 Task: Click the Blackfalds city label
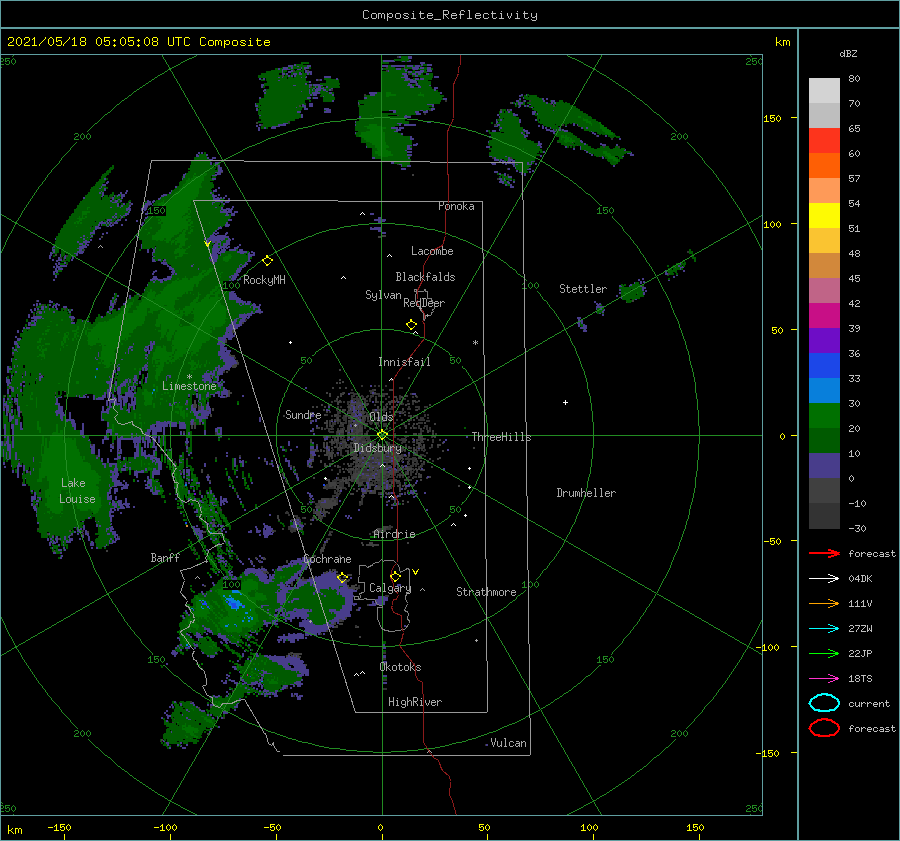425,277
